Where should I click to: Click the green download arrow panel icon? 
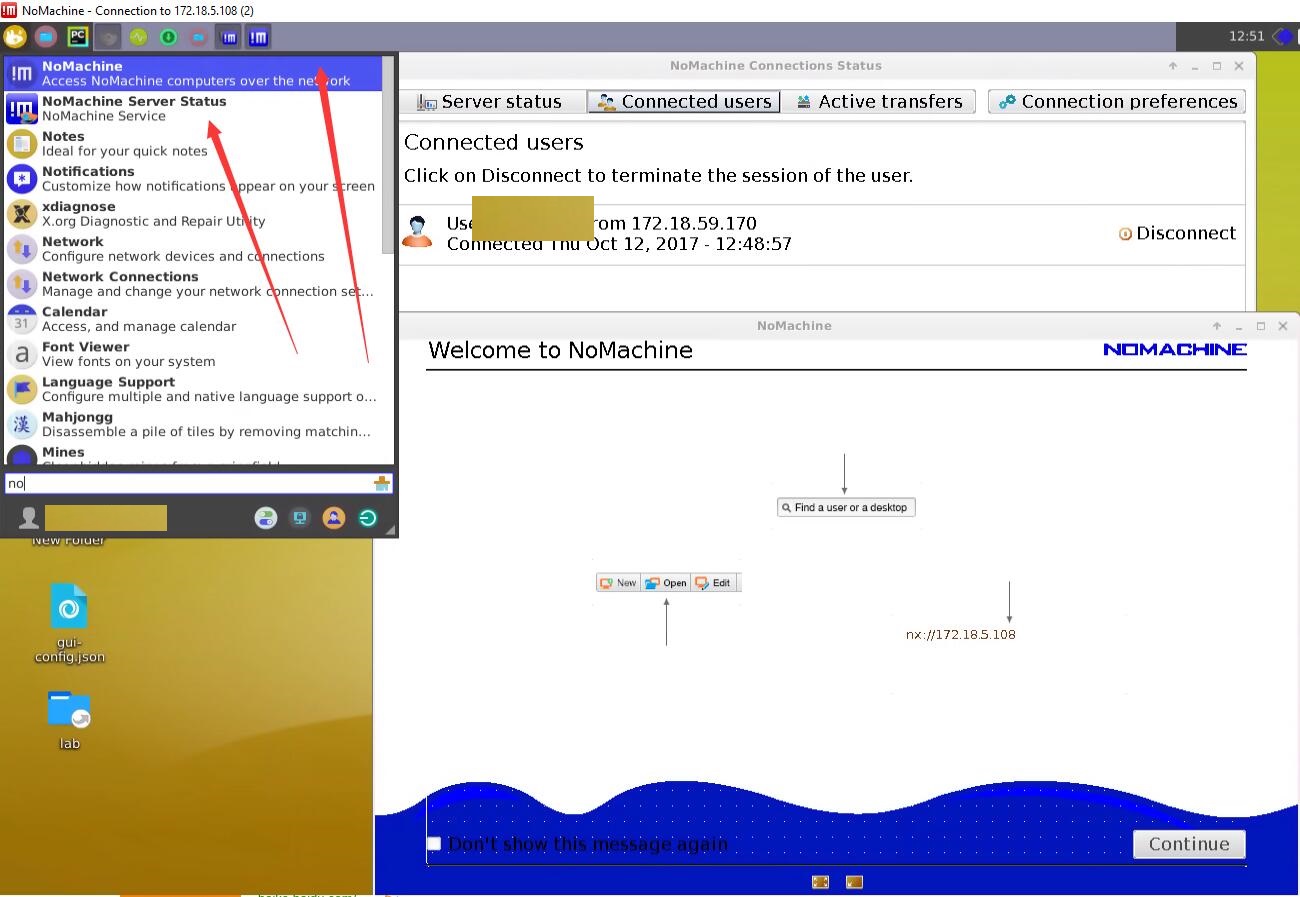click(x=168, y=38)
